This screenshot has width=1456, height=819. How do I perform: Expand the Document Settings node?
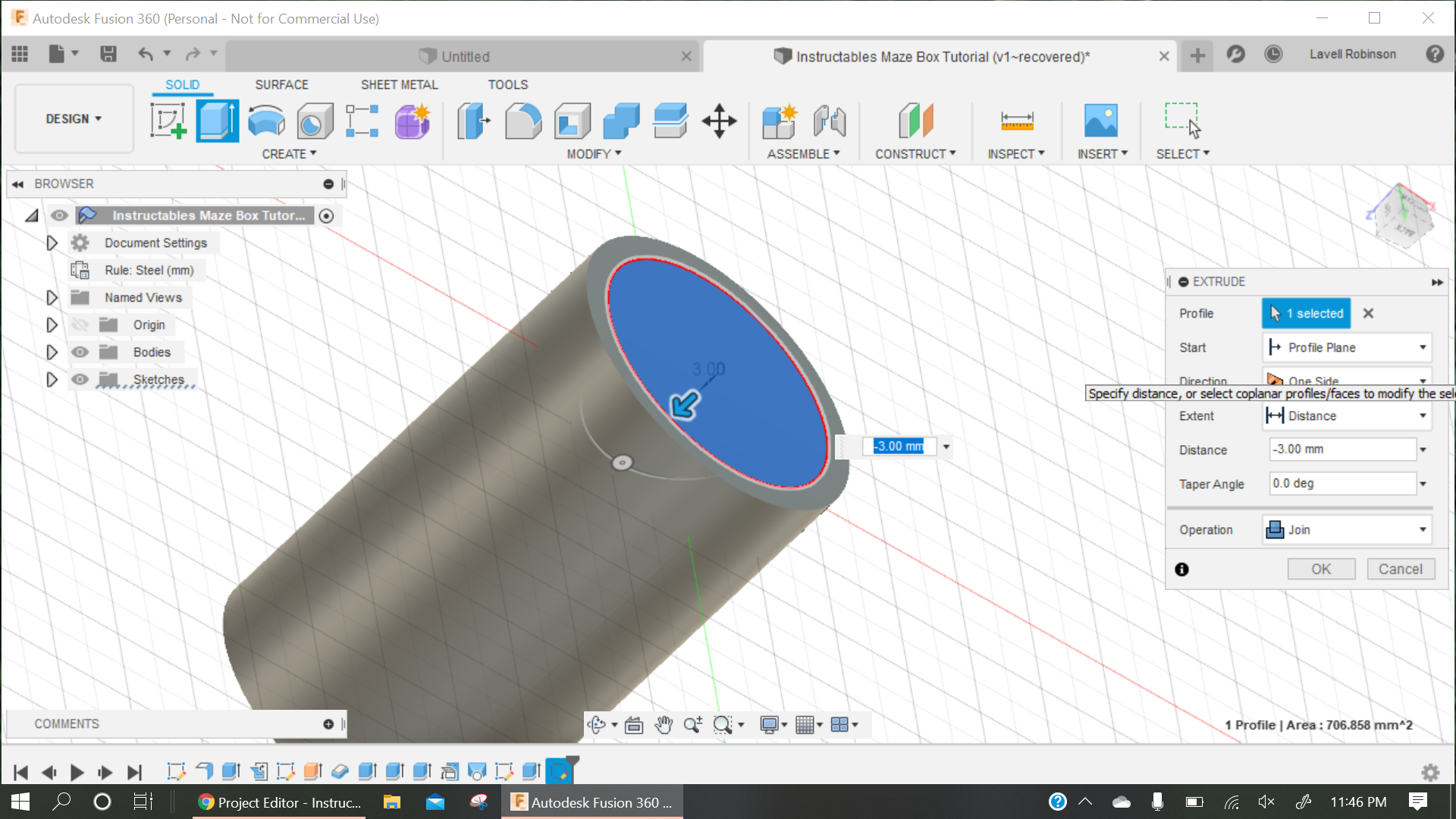(x=52, y=243)
